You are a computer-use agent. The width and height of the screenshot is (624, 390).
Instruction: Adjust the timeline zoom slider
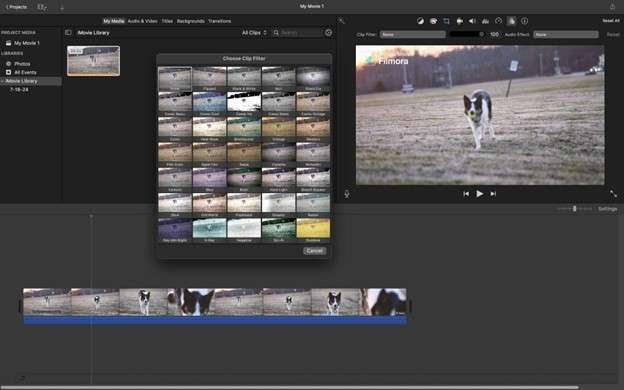pyautogui.click(x=574, y=209)
